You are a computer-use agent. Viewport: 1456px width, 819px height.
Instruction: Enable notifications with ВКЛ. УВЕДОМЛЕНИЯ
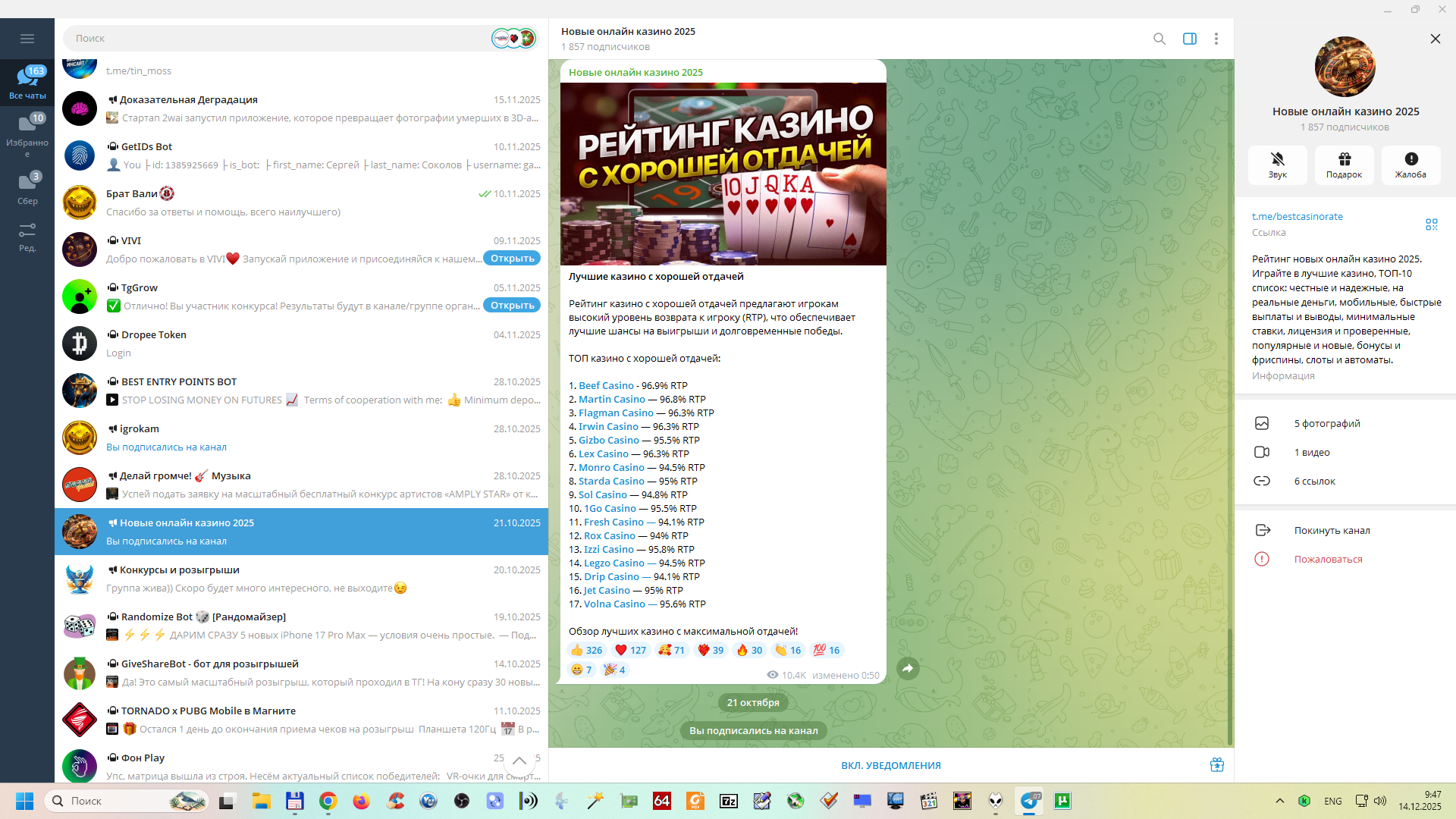(890, 765)
